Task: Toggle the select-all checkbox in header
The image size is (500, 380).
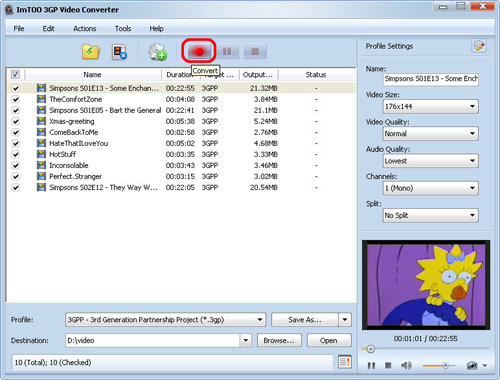Action: point(15,74)
